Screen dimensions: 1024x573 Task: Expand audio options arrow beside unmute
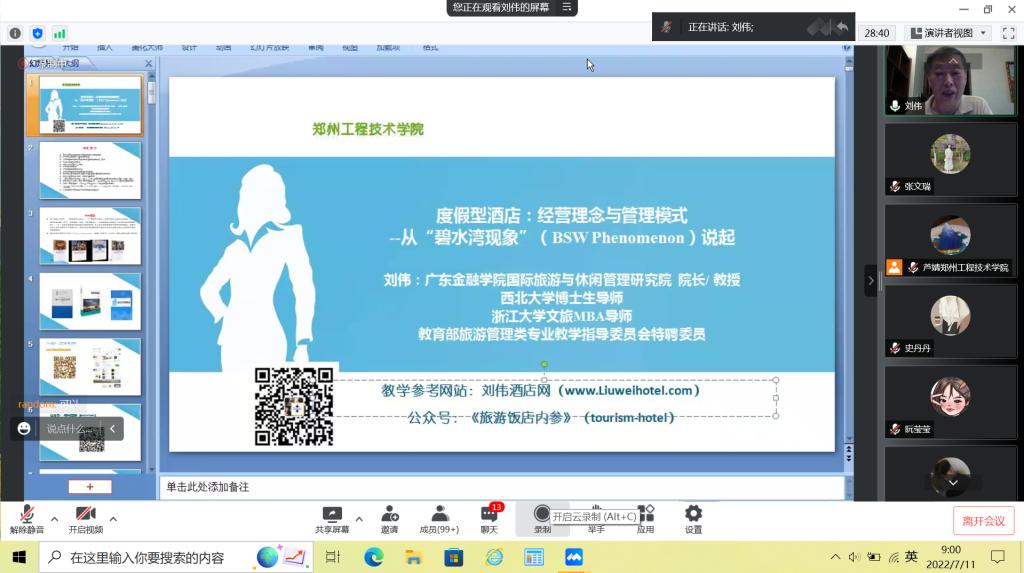tap(55, 519)
